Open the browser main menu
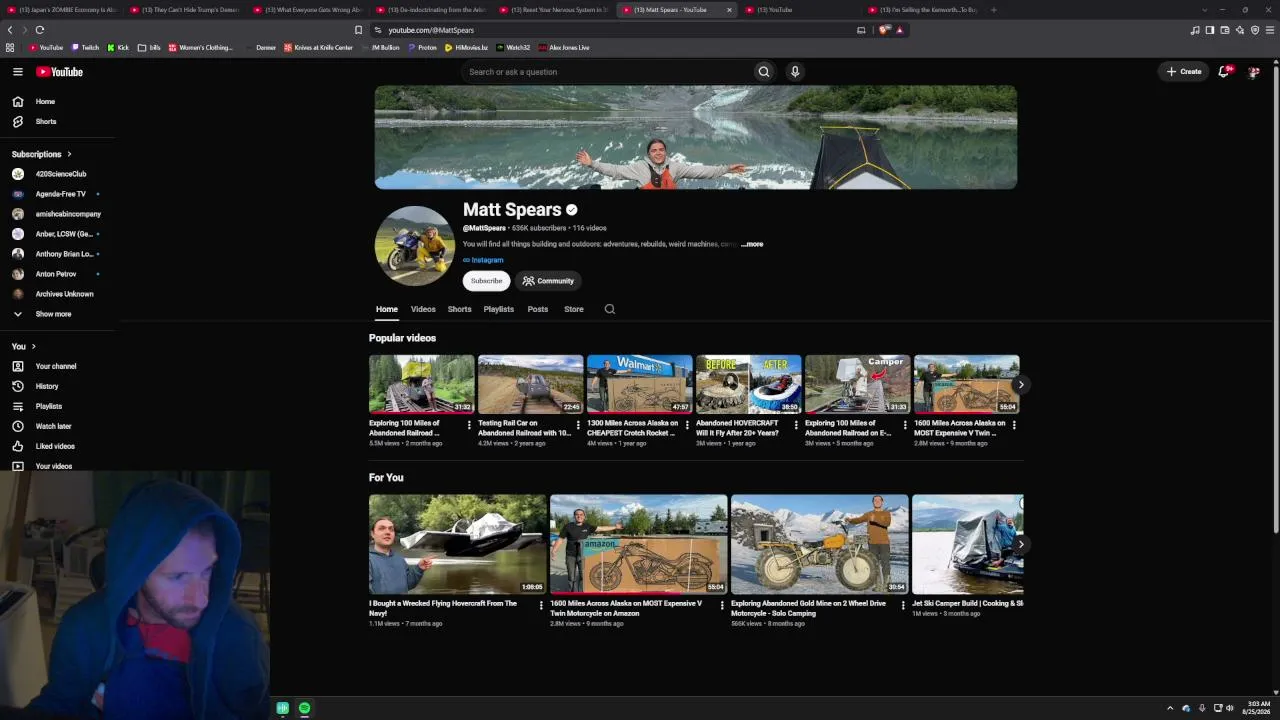The width and height of the screenshot is (1280, 720). [x=1271, y=30]
